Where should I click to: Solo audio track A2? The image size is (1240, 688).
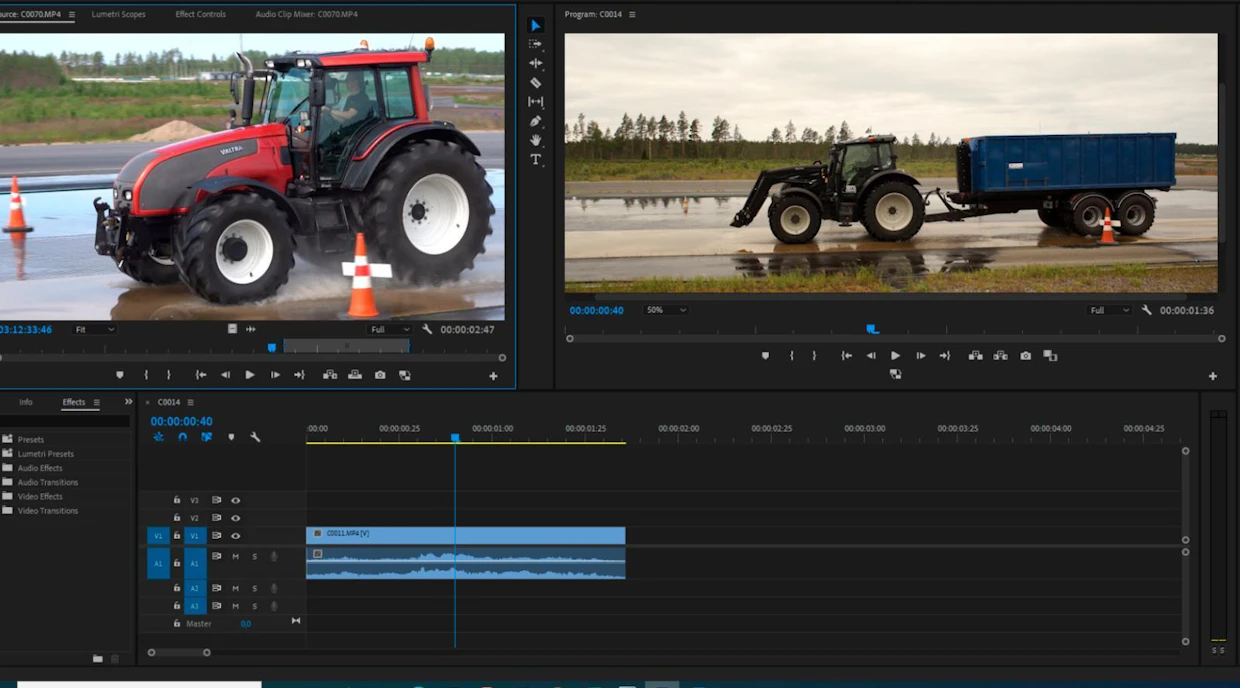(254, 588)
